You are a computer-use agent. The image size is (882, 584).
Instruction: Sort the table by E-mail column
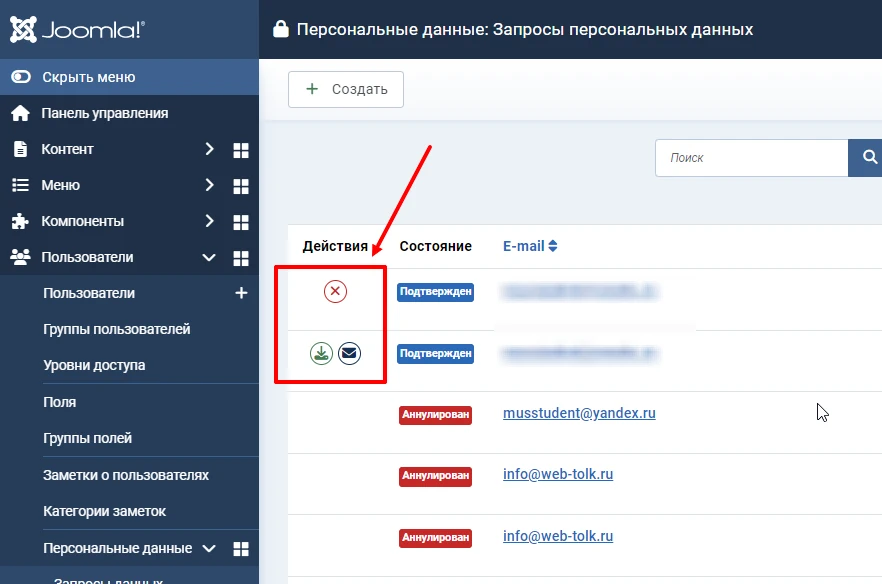click(x=530, y=246)
